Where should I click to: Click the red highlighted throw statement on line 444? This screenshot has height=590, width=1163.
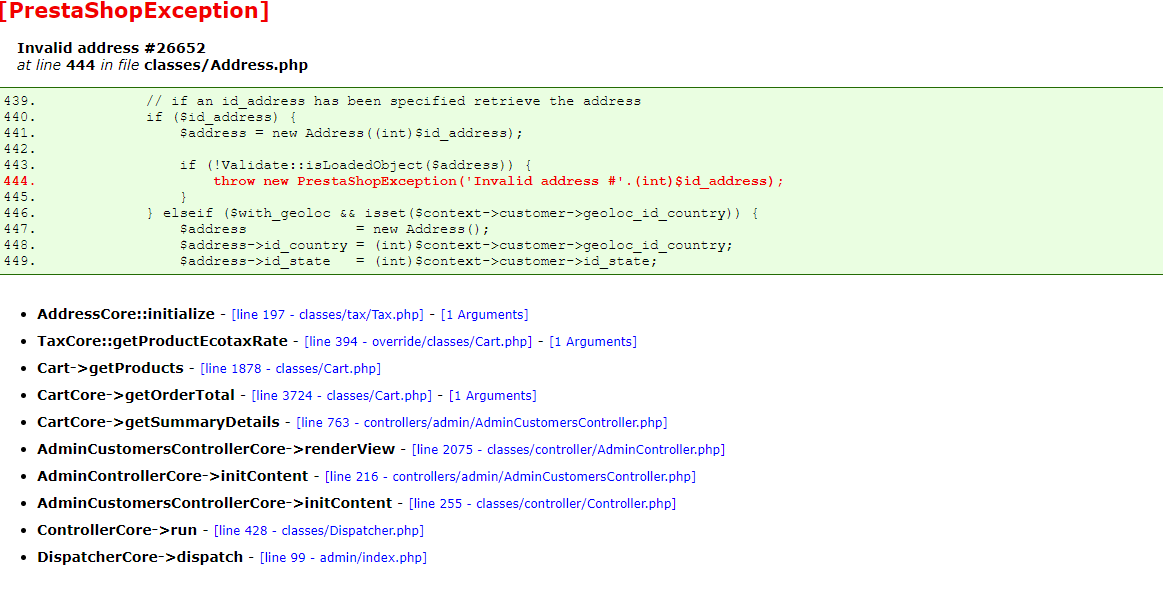[x=498, y=181]
